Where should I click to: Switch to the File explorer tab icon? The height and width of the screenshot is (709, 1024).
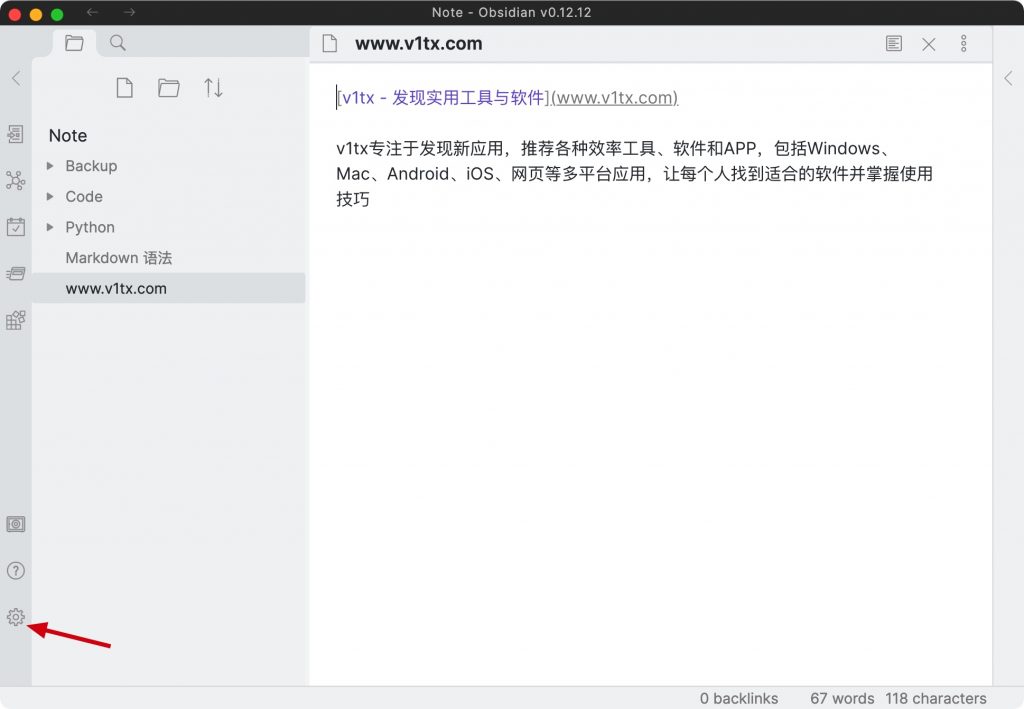point(74,43)
